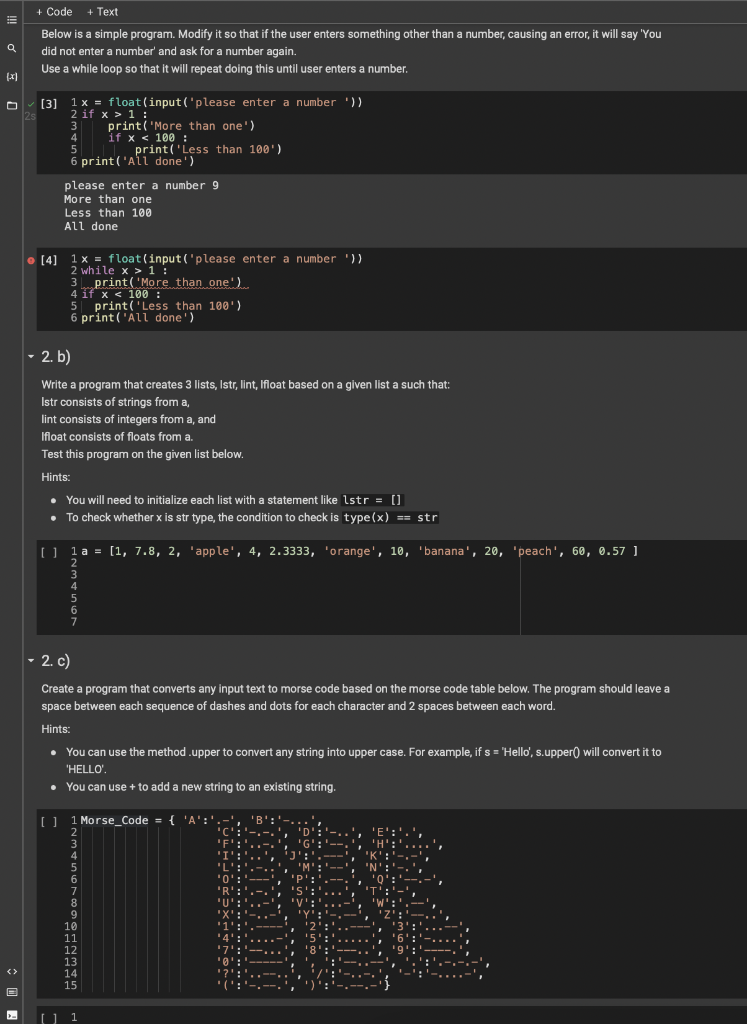Image resolution: width=747 pixels, height=1024 pixels.
Task: Click print('All done') line in cell [4]
Action: tap(138, 317)
